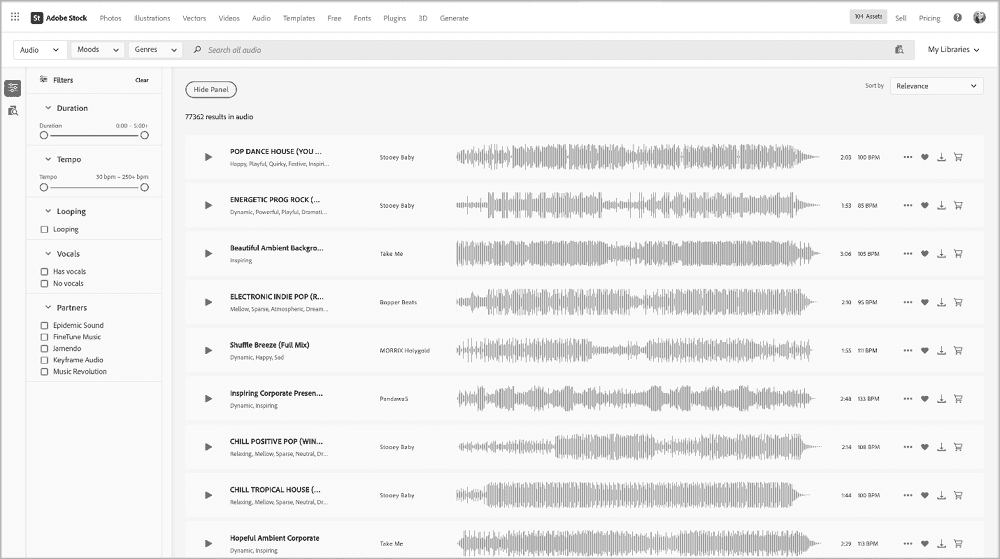
Task: Open the Audio asset type dropdown
Action: coord(39,50)
